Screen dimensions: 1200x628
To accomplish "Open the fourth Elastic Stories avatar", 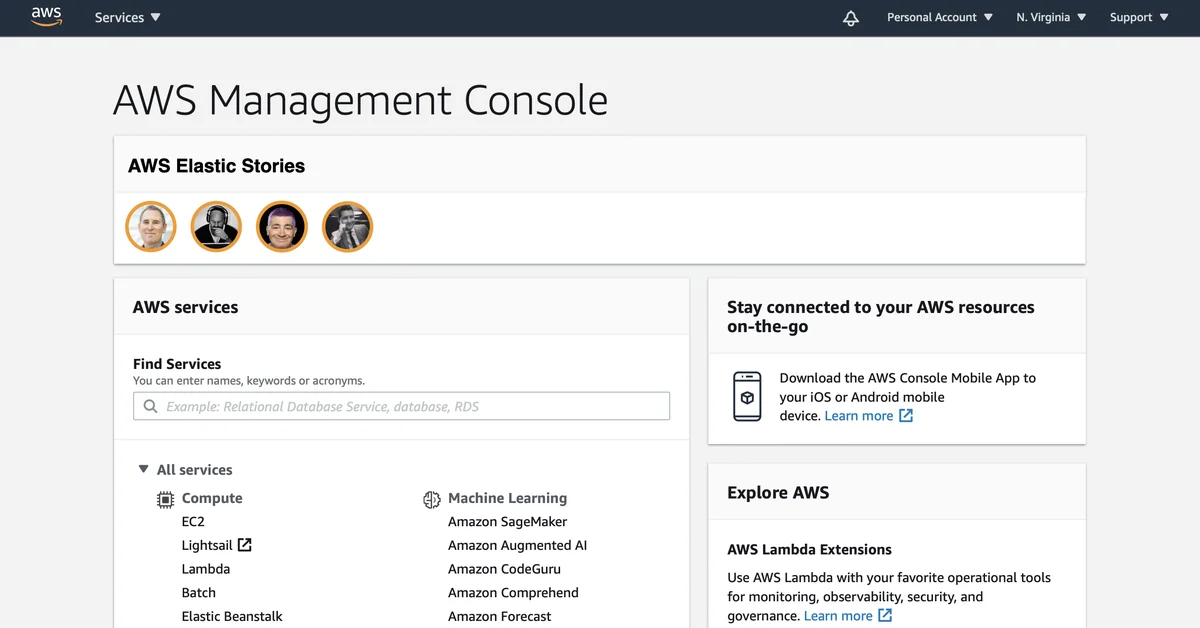I will point(347,227).
